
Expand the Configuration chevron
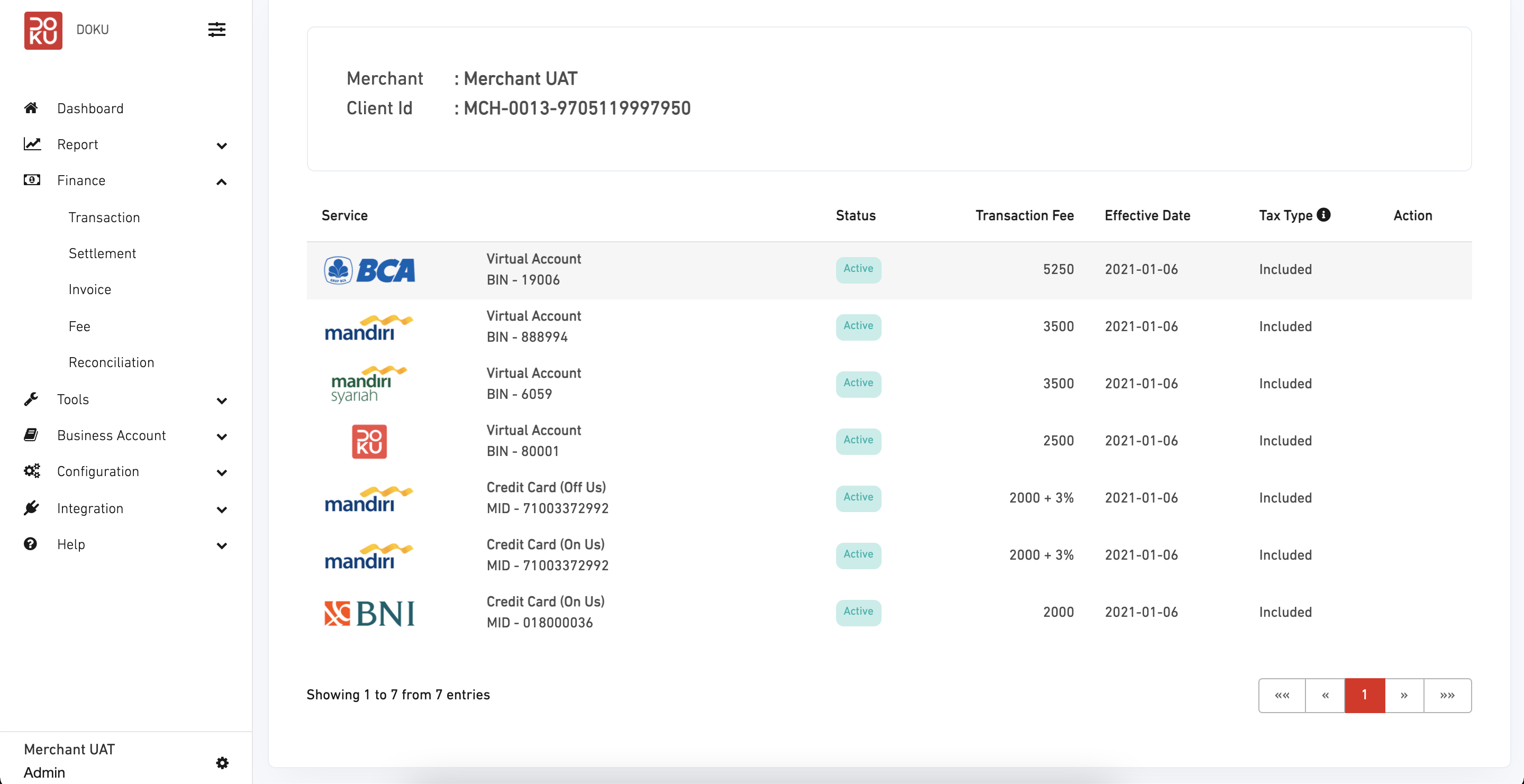[222, 473]
